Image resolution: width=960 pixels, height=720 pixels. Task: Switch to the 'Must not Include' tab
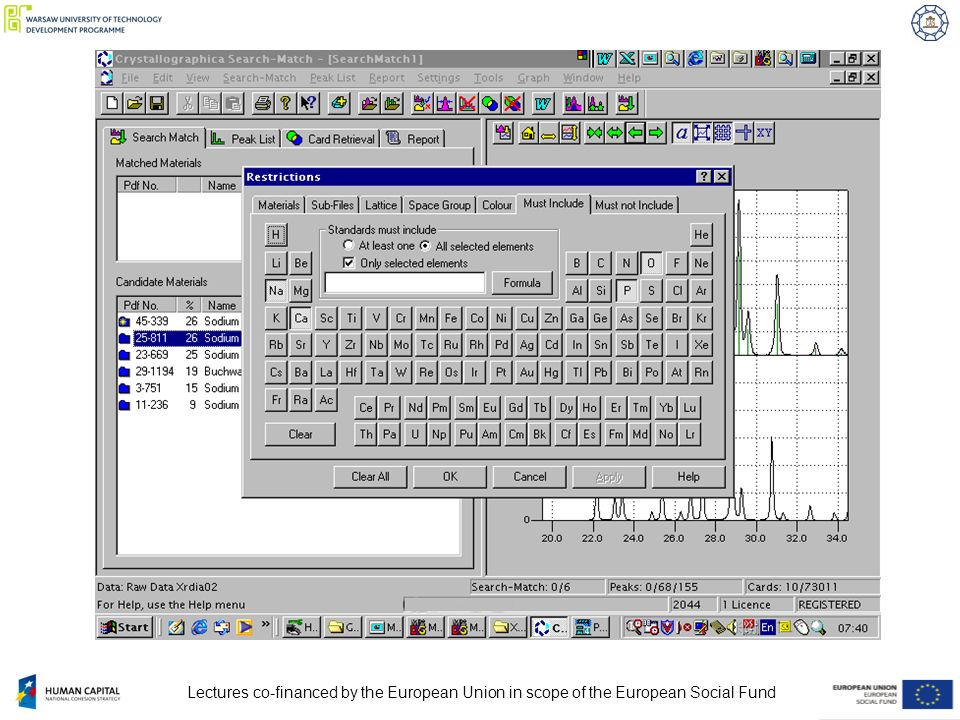pos(634,205)
